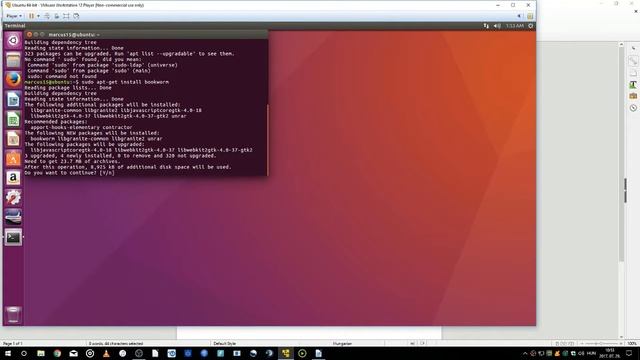Open the Windows Start menu
This screenshot has height=360, width=640.
pos(8,353)
